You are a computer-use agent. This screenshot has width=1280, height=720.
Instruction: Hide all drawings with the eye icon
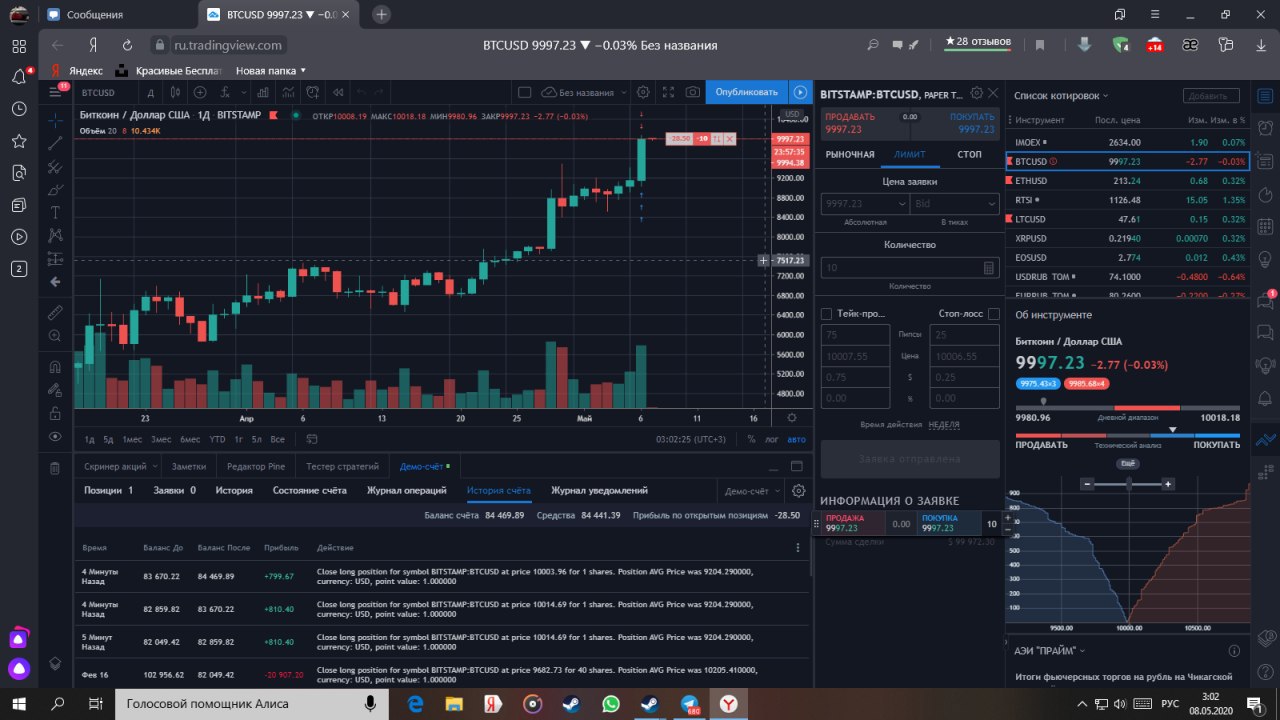(x=55, y=437)
